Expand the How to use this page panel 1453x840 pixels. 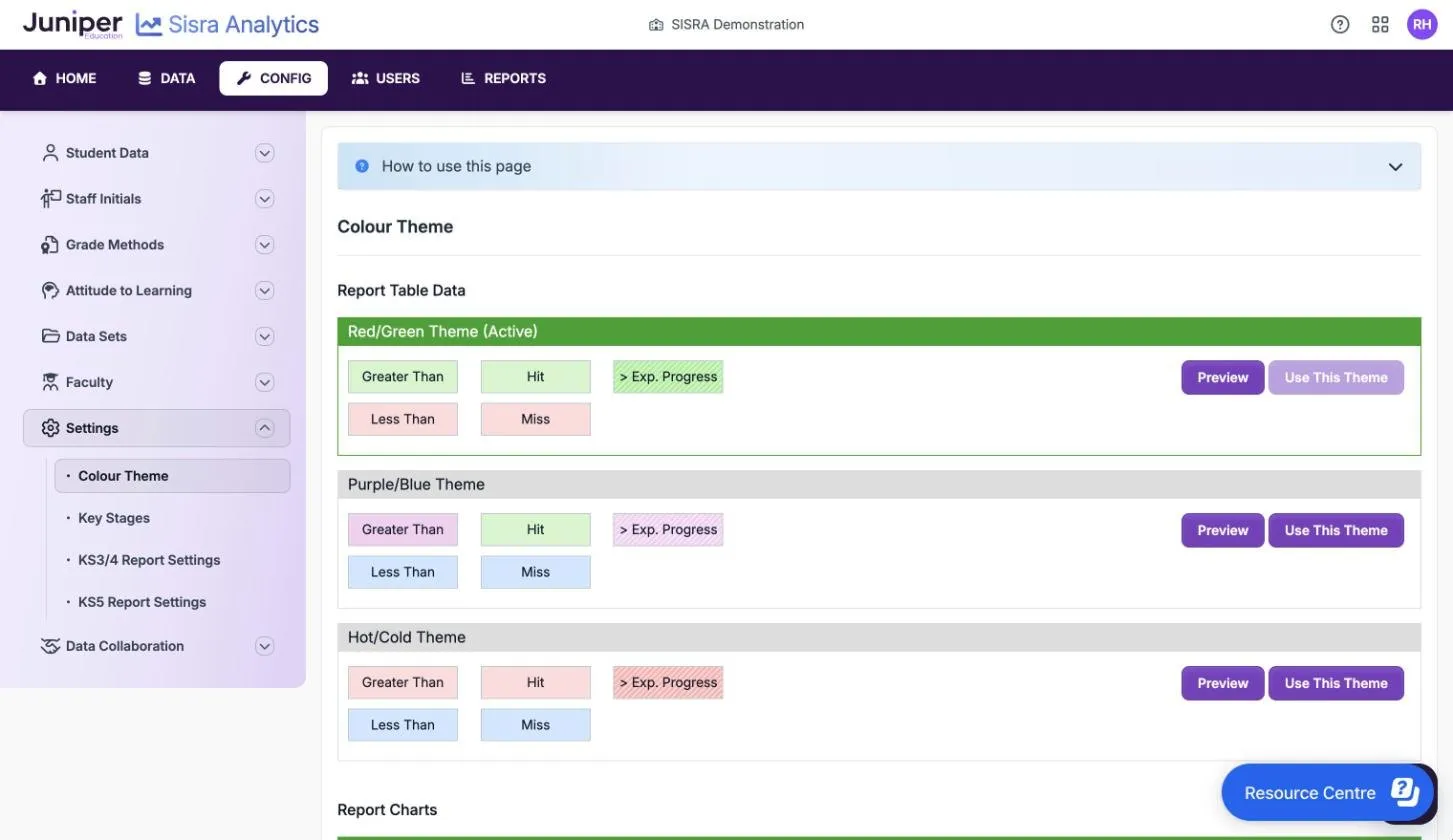(x=1395, y=167)
